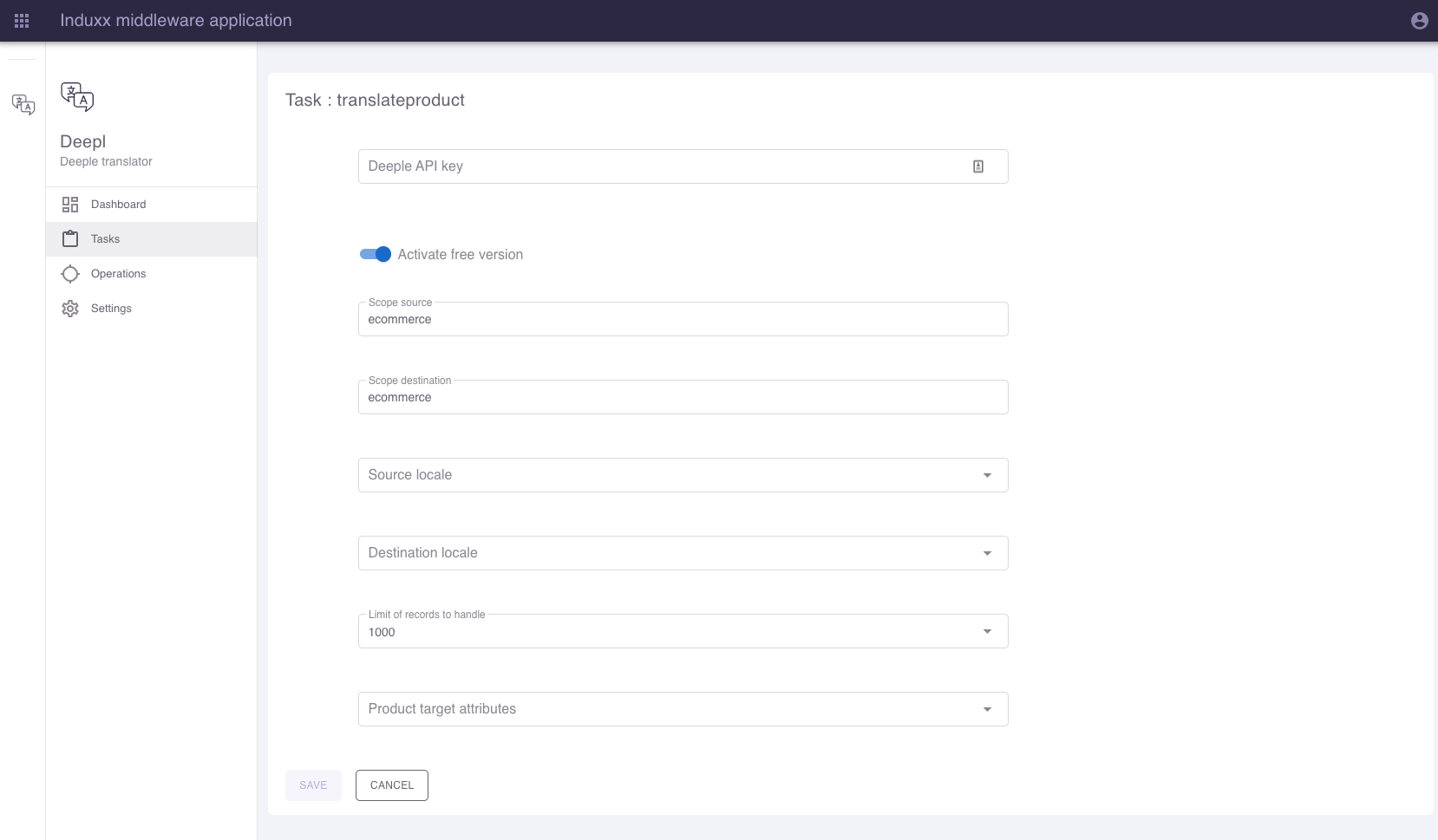This screenshot has height=840, width=1438.
Task: Select Tasks in the sidebar
Action: (x=152, y=239)
